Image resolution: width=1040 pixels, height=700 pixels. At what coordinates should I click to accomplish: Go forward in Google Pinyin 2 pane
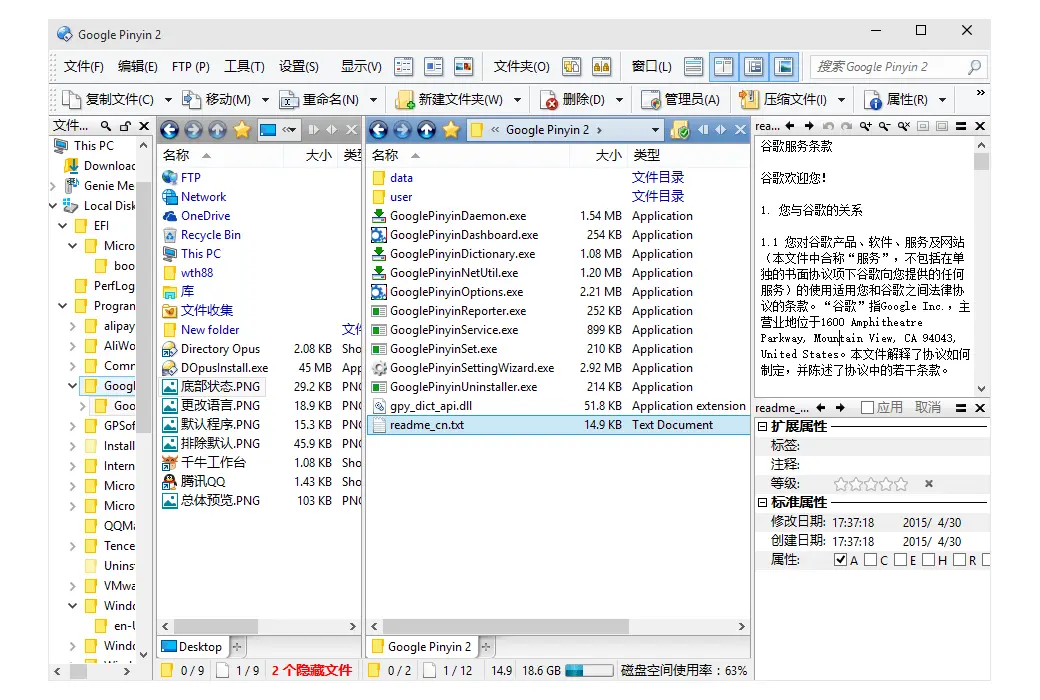click(403, 130)
